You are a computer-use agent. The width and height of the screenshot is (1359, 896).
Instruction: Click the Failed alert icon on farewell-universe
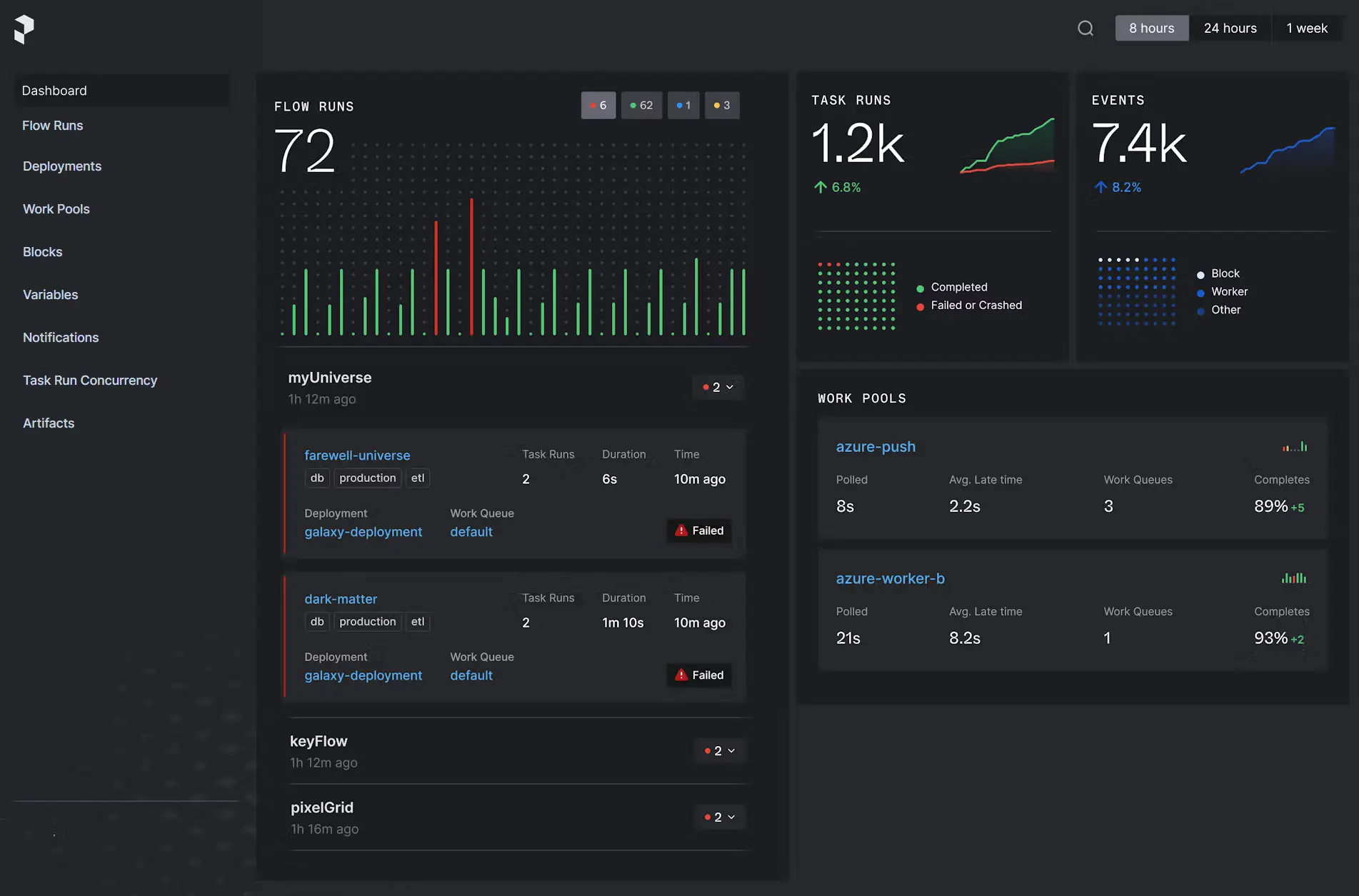pyautogui.click(x=681, y=530)
